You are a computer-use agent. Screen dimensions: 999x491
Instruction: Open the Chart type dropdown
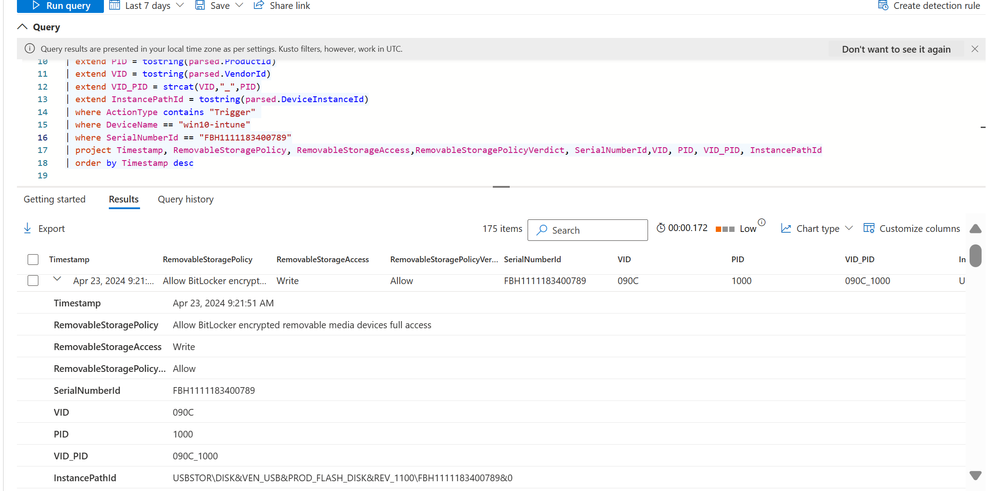[817, 229]
